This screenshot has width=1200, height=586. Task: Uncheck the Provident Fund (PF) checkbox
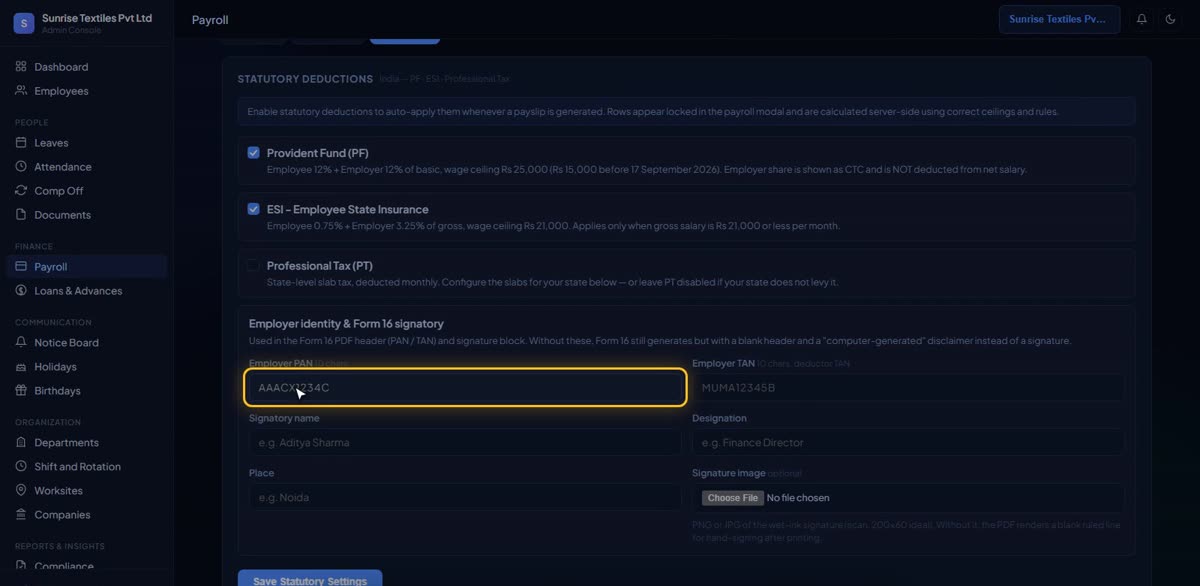(254, 153)
